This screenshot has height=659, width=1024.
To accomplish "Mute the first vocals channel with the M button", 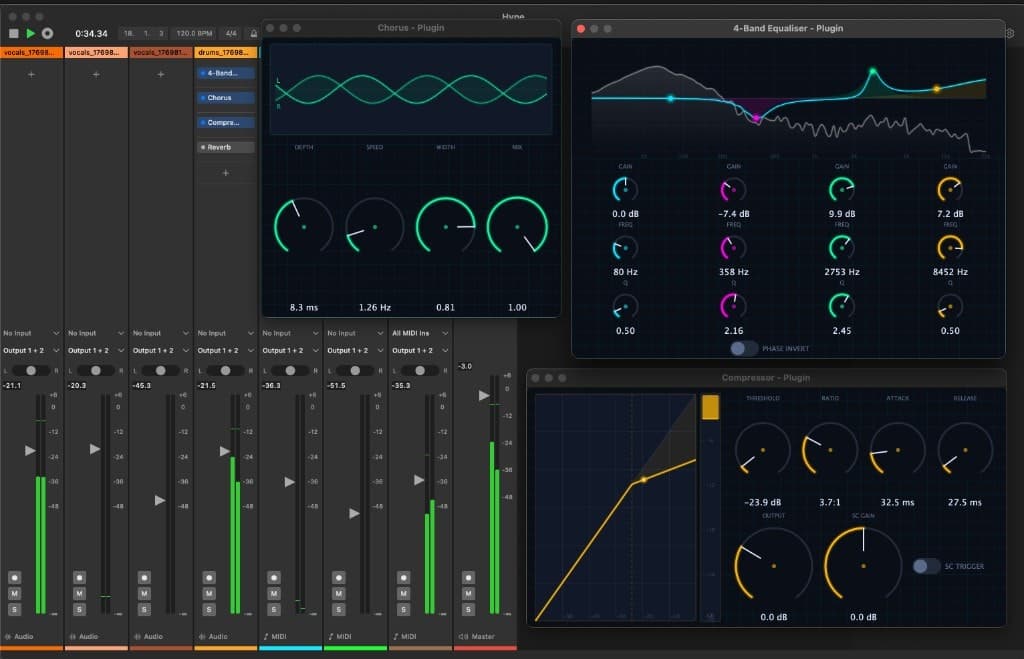I will [14, 594].
